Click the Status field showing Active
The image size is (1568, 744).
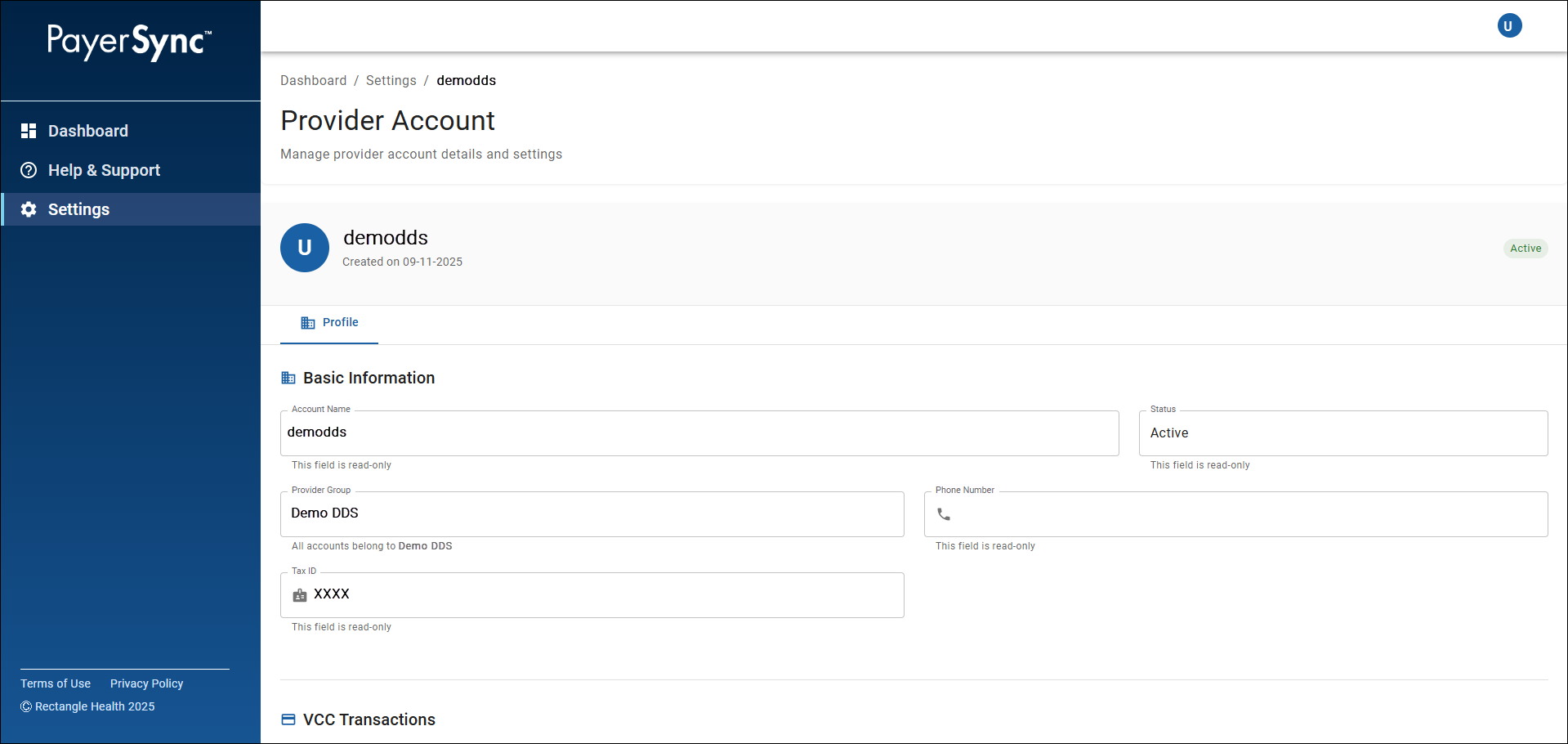coord(1343,433)
